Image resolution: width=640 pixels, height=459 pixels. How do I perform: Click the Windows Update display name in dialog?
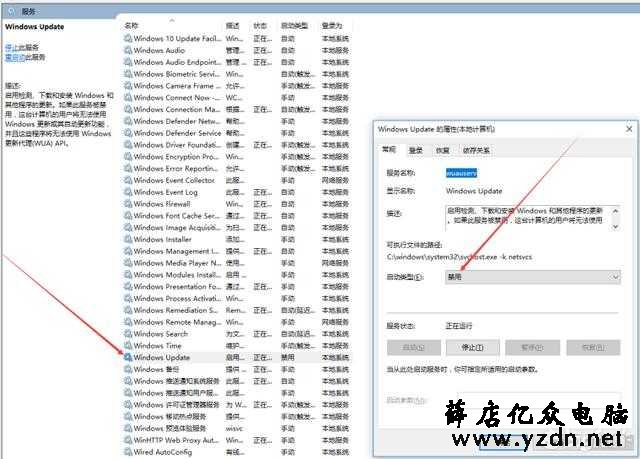474,191
